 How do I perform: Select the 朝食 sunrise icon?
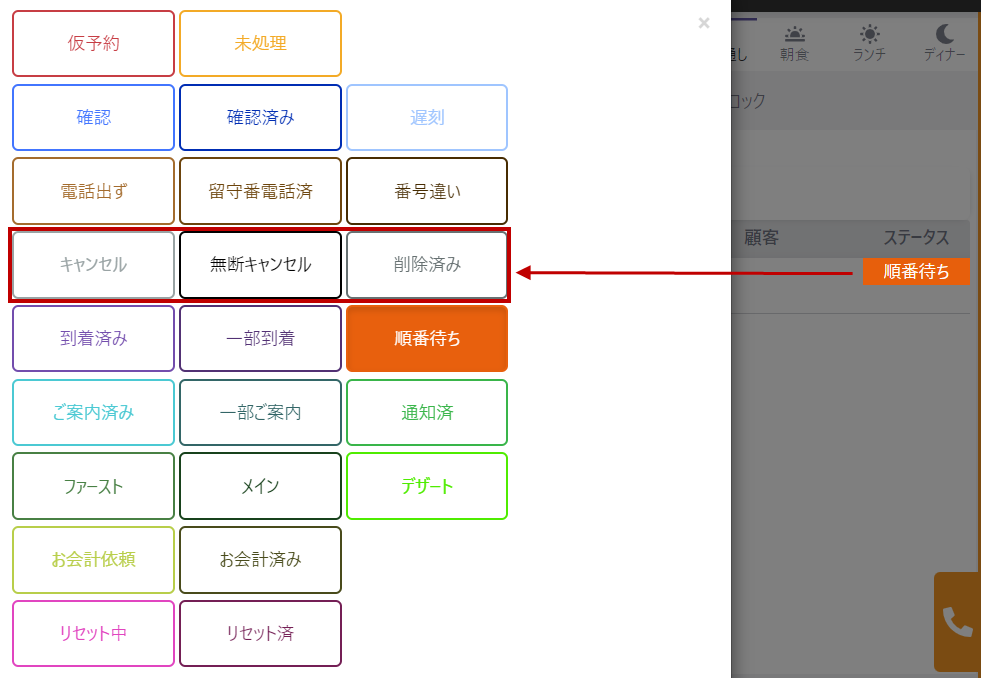click(x=795, y=34)
